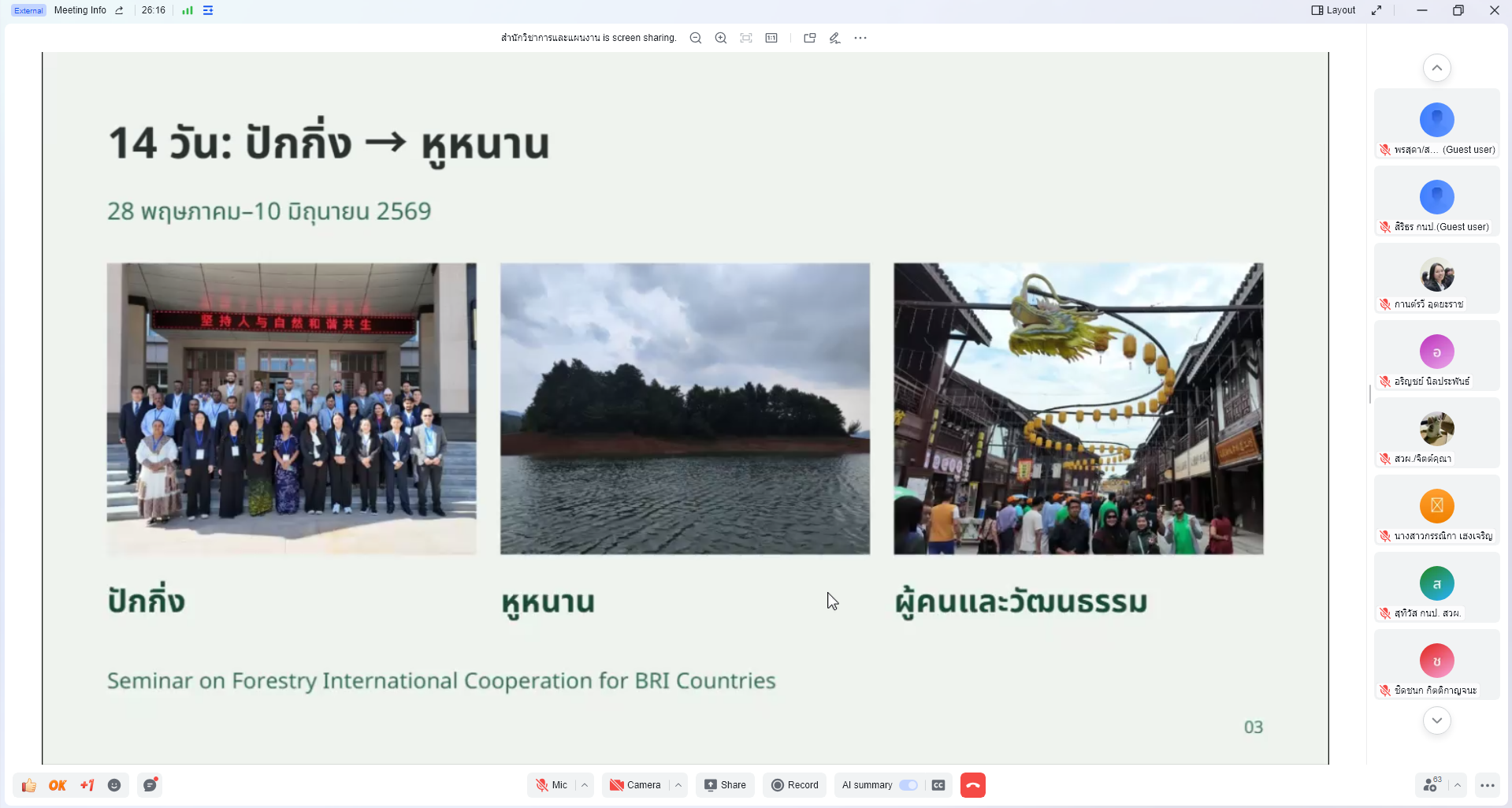Select participant tile สุทิวัส กนป. สวผ.

[x=1437, y=587]
